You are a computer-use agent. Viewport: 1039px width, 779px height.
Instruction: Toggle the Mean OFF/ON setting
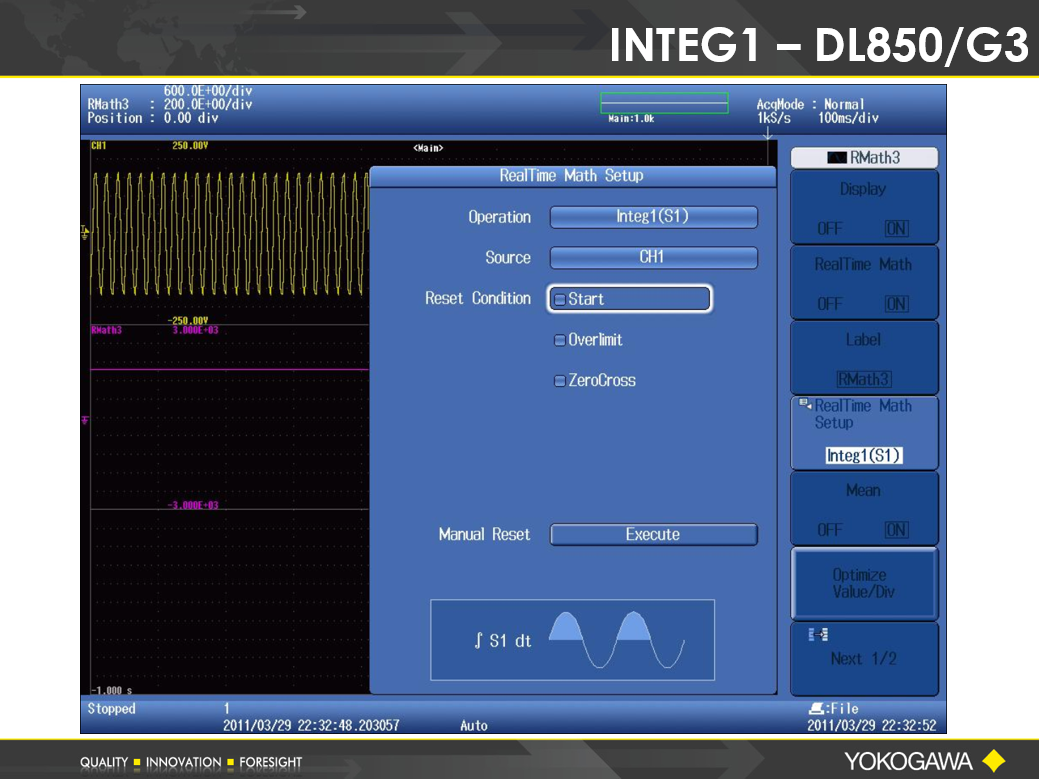pyautogui.click(x=864, y=509)
